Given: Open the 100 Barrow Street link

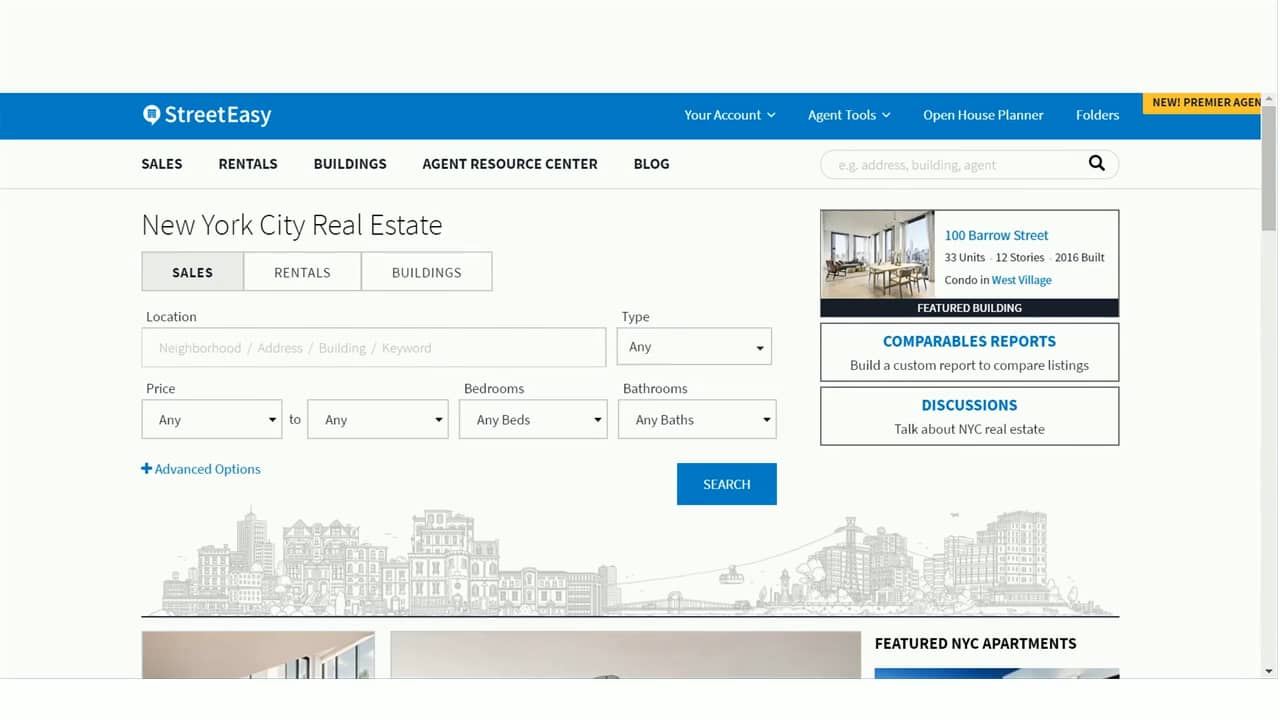Looking at the screenshot, I should (x=997, y=236).
